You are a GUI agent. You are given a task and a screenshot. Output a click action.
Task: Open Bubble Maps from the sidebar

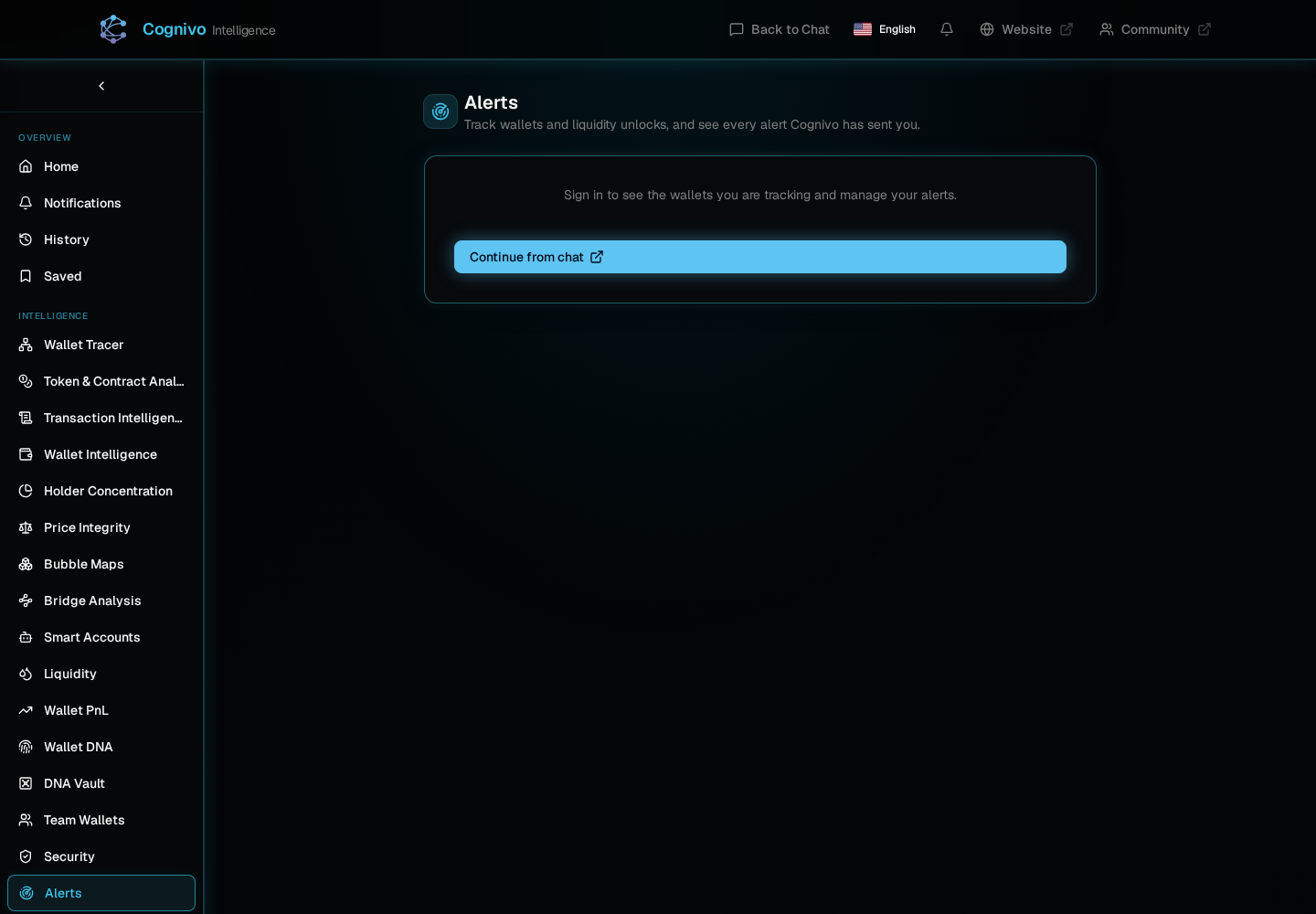pyautogui.click(x=101, y=564)
